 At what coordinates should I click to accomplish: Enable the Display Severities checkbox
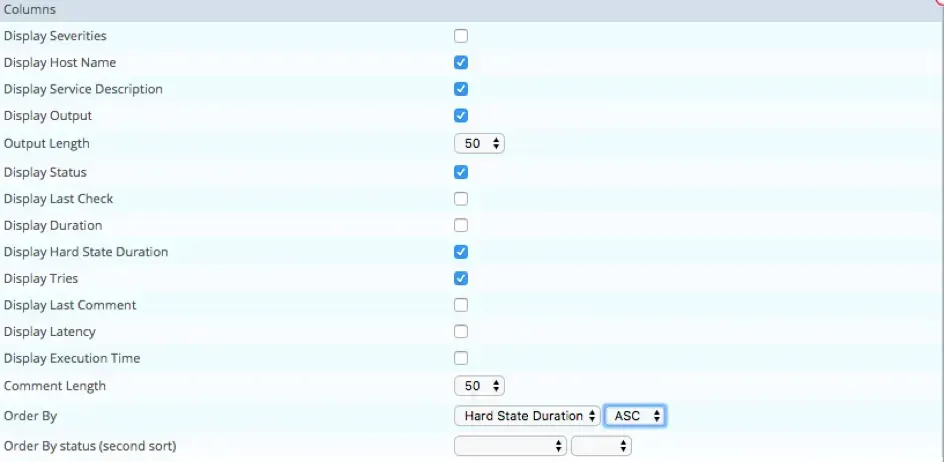pos(461,36)
